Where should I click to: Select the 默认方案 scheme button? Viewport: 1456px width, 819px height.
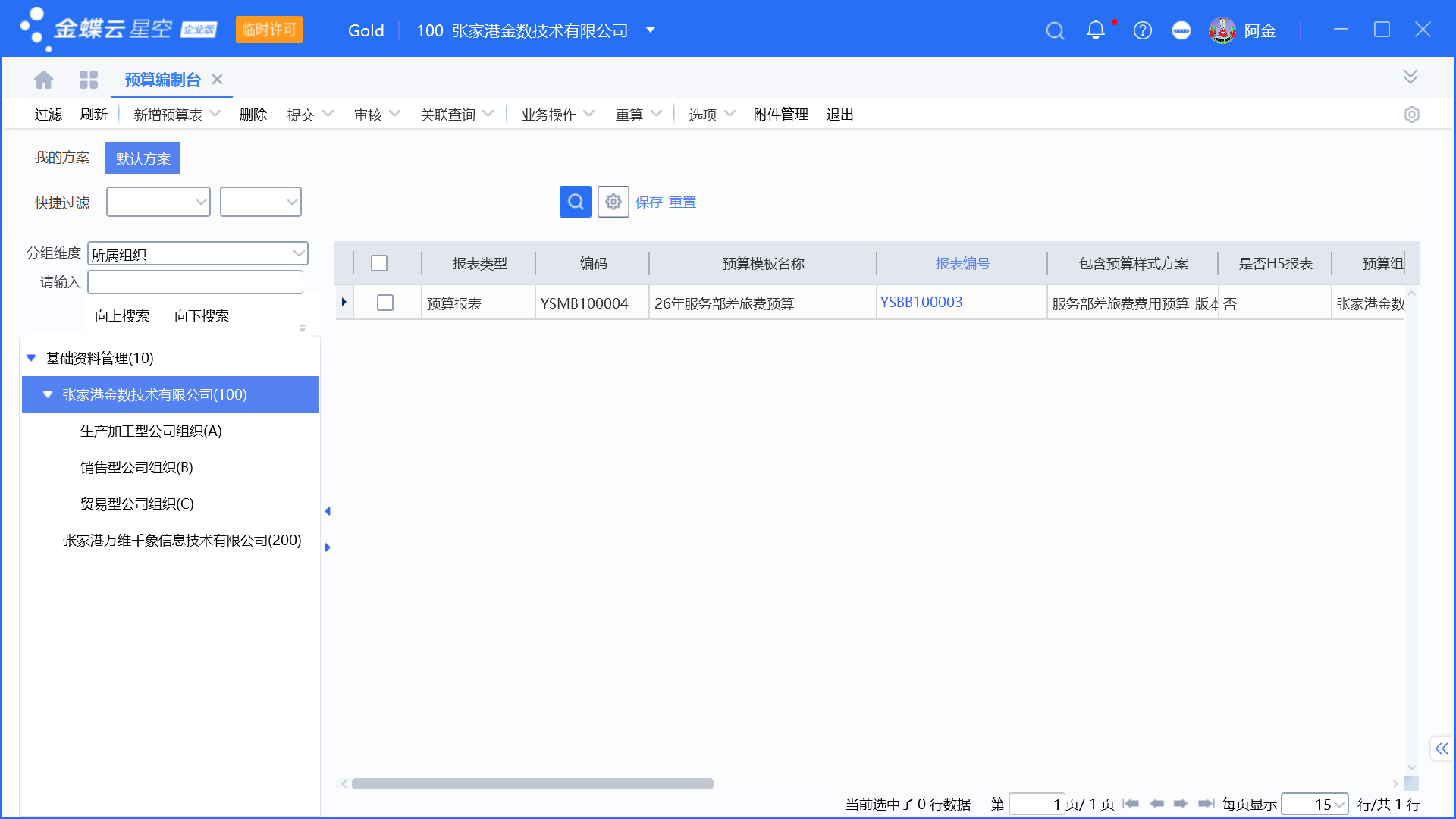click(x=143, y=158)
